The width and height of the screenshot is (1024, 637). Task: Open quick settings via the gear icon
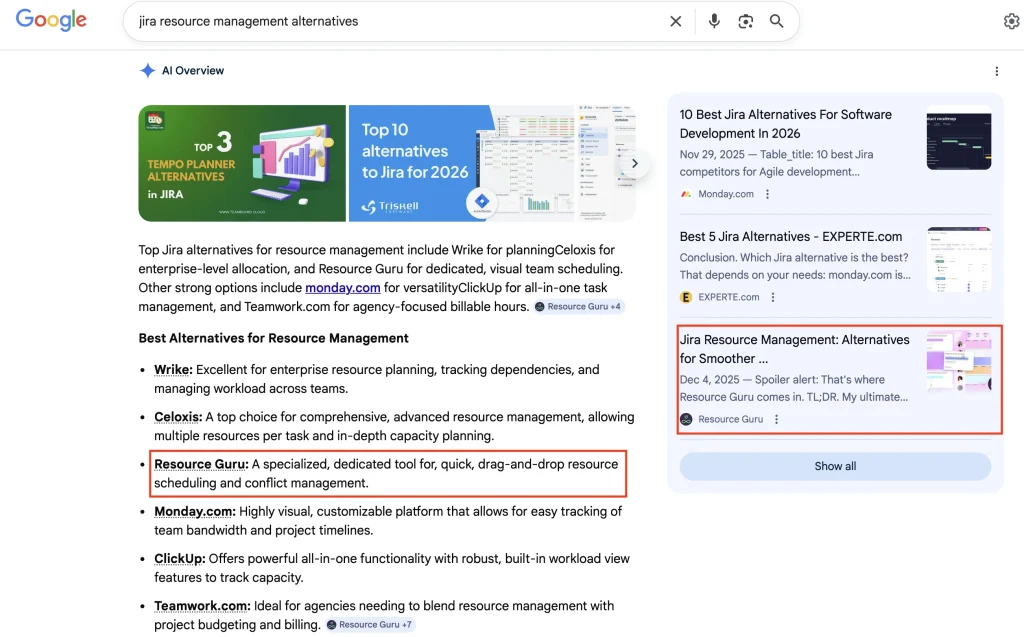[1011, 20]
